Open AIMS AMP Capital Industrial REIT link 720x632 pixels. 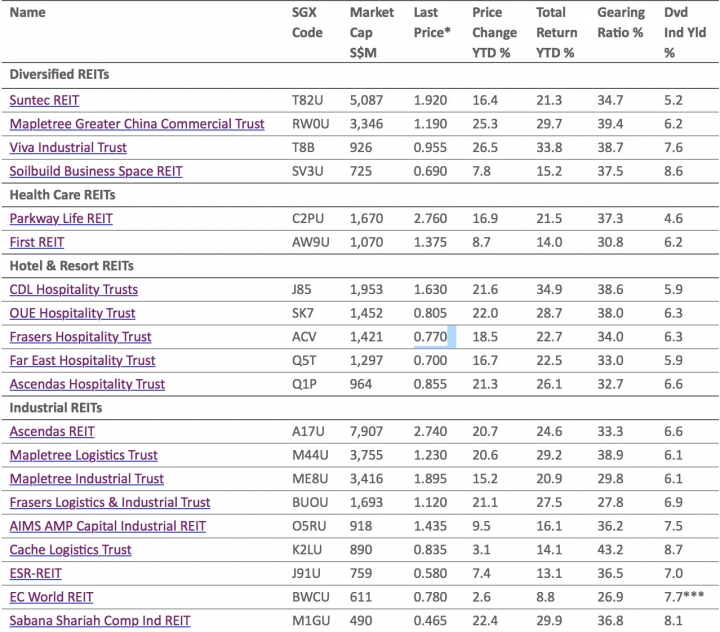[107, 526]
